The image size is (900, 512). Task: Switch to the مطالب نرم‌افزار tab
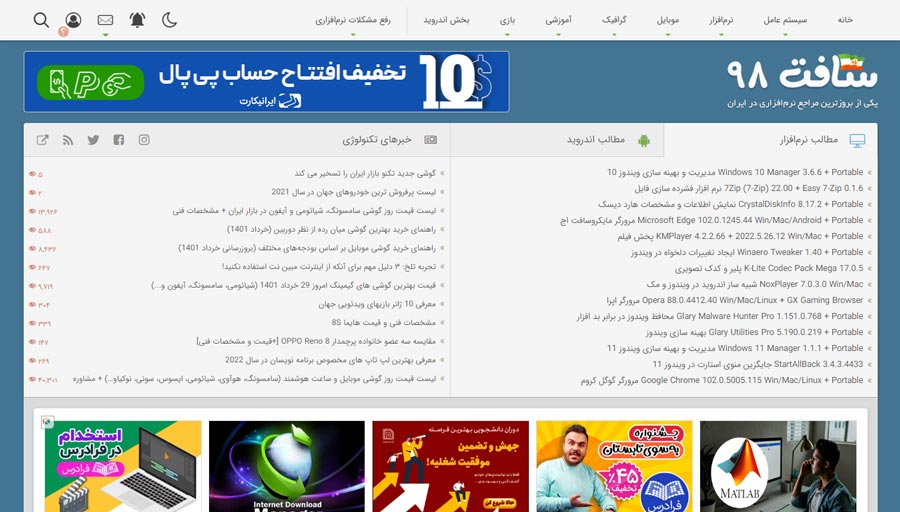click(770, 140)
